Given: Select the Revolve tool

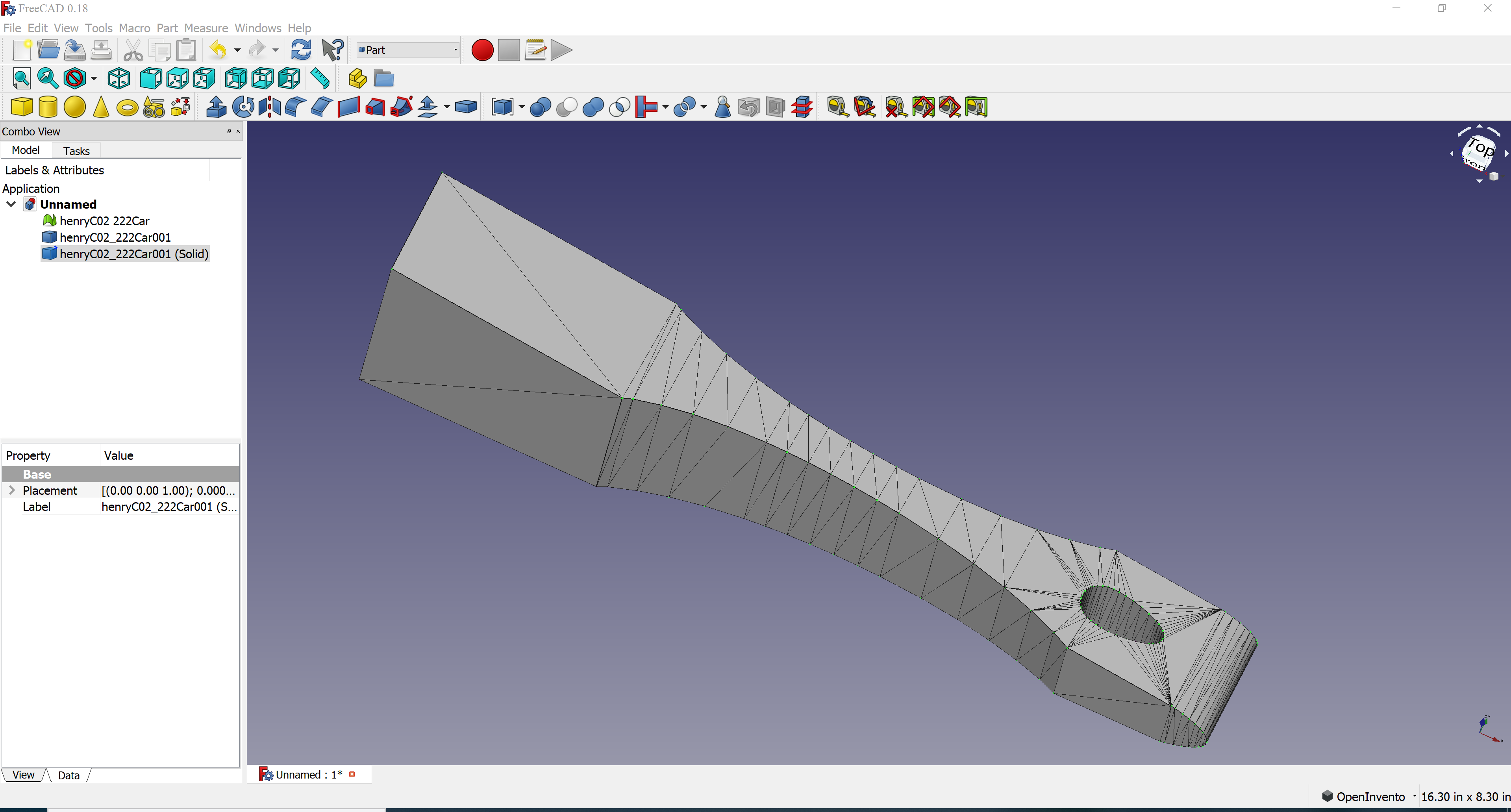Looking at the screenshot, I should [243, 107].
